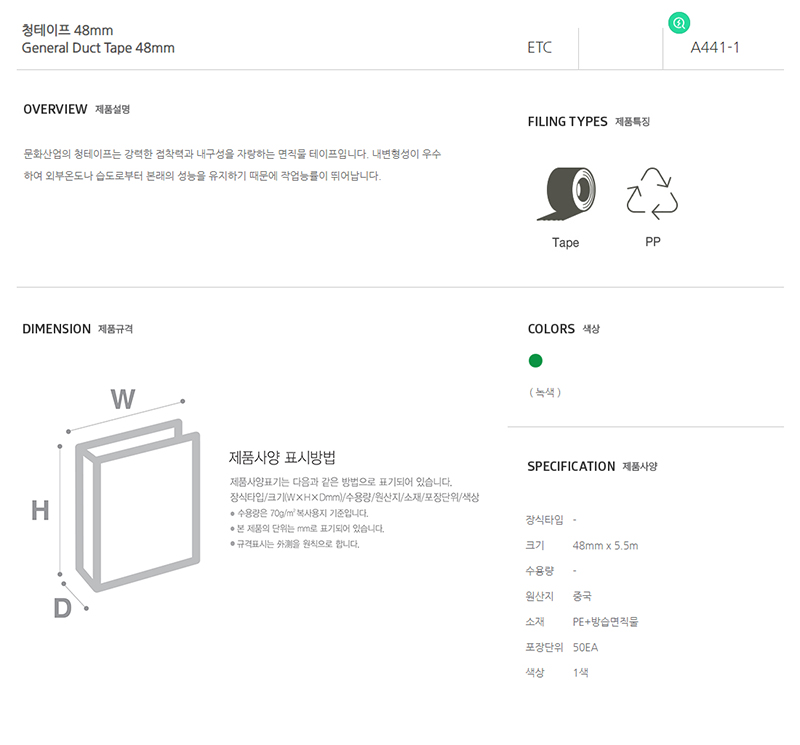Click the FILING TYPES heading
This screenshot has width=800, height=745.
point(567,121)
